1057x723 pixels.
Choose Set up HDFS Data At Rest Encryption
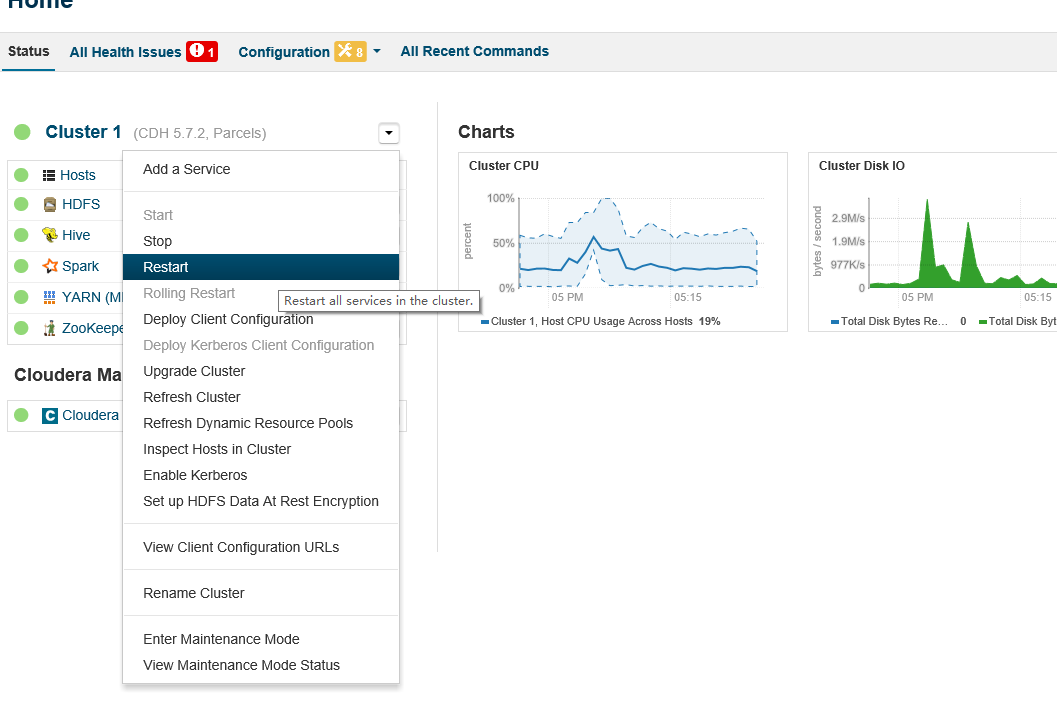(261, 501)
